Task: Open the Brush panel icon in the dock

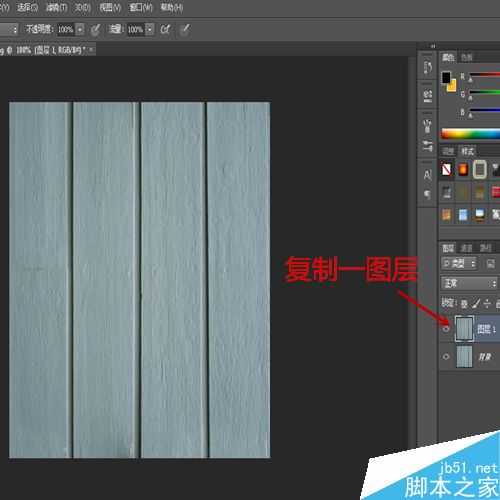Action: (428, 126)
